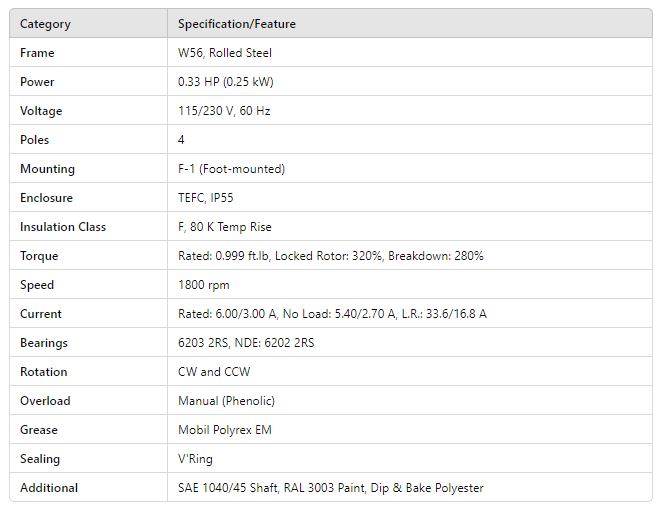Select the Frame row label

point(37,53)
